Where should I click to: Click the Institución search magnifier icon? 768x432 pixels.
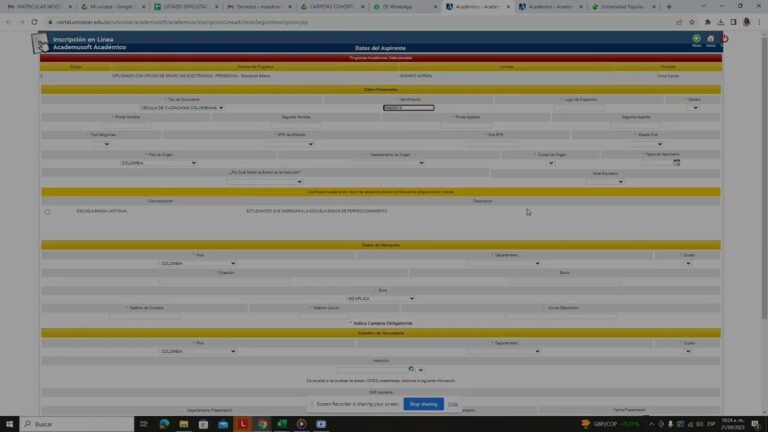point(411,369)
